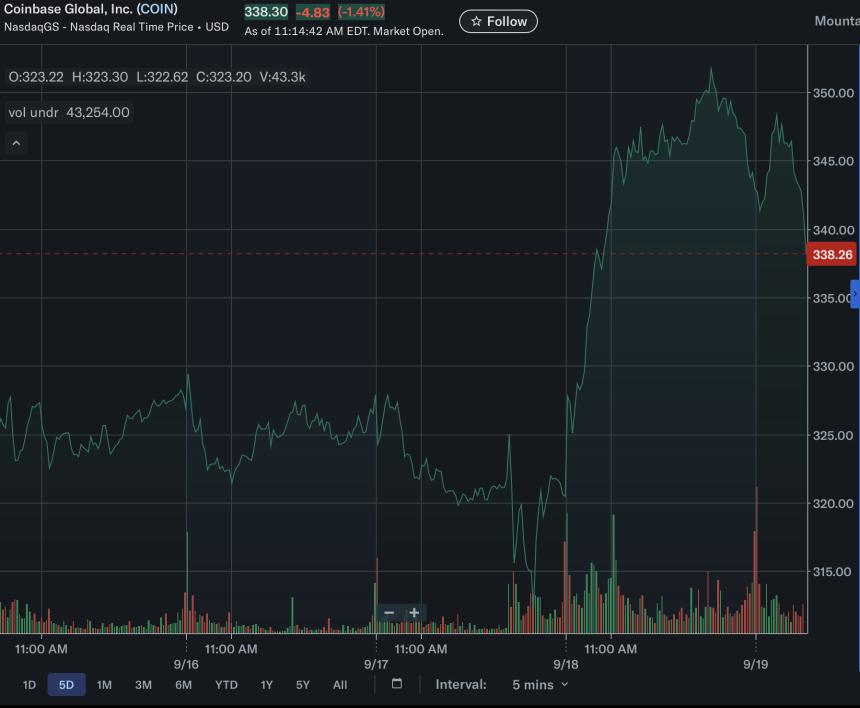Viewport: 860px width, 708px height.
Task: Open fullscreen chart via the square icon
Action: coord(396,684)
